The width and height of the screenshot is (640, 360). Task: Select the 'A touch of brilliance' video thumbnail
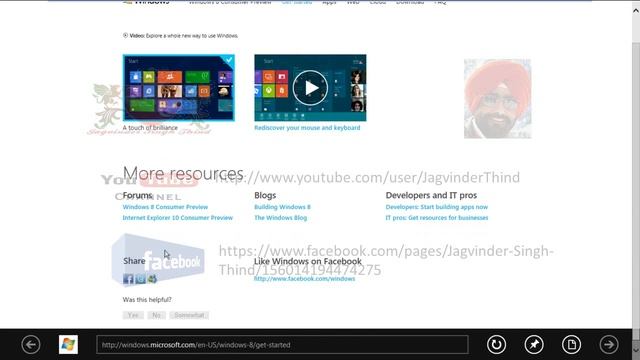point(179,88)
